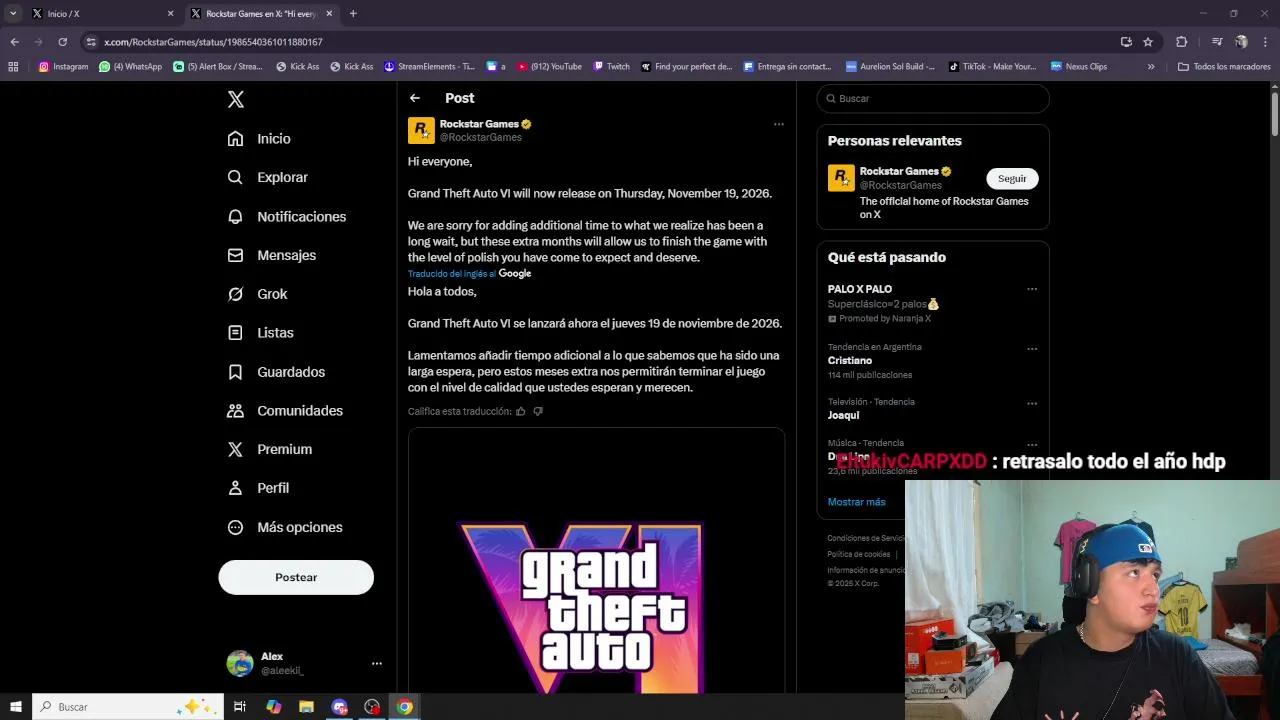Click the Perfil person icon

pos(235,488)
